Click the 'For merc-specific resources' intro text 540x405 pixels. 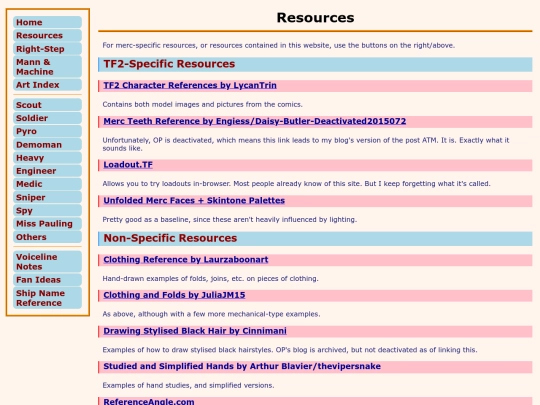279,45
